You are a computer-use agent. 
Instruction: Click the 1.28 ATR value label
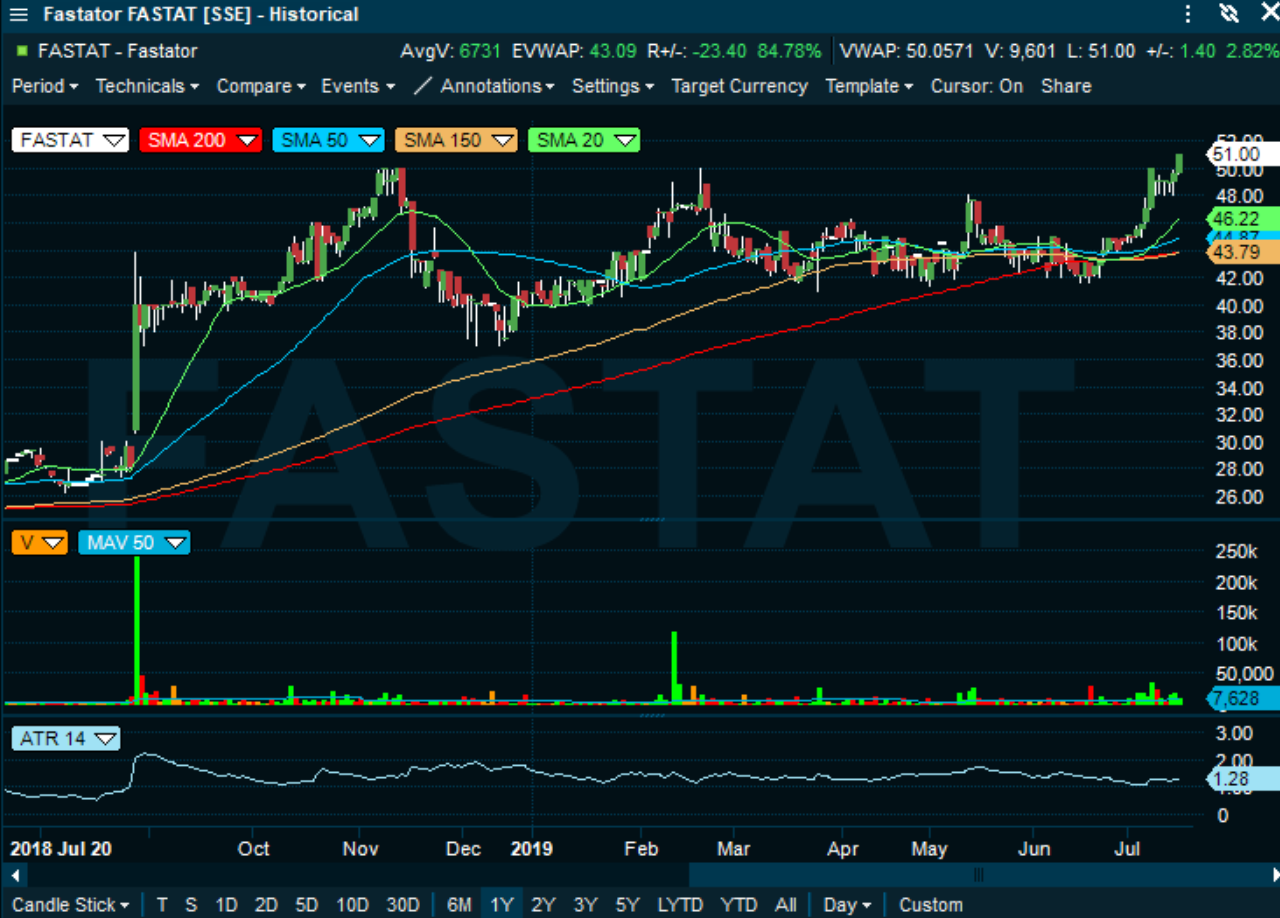pyautogui.click(x=1242, y=779)
